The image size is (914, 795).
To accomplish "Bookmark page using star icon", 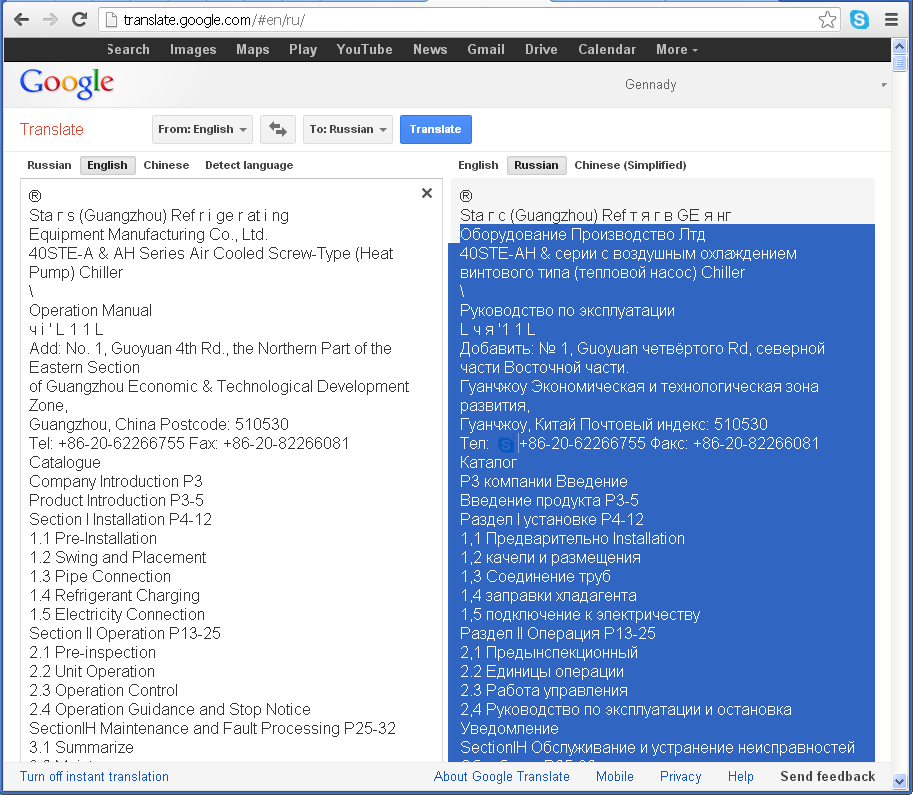I will 827,20.
